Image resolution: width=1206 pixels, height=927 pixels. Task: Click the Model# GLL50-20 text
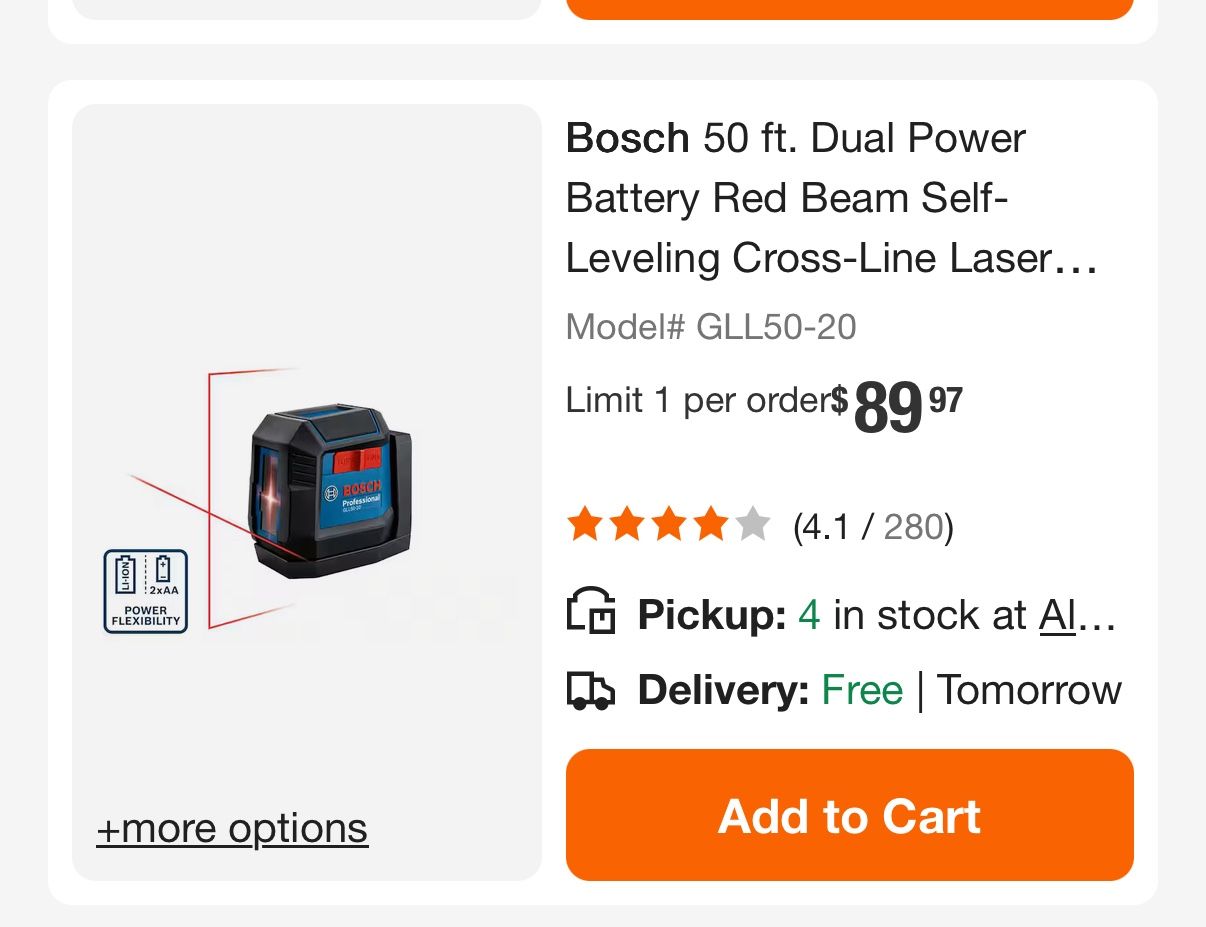710,327
